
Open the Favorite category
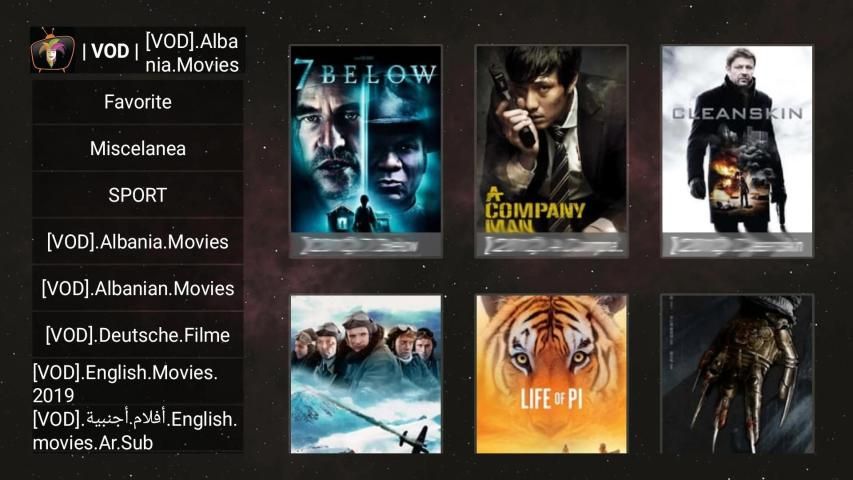tap(138, 102)
